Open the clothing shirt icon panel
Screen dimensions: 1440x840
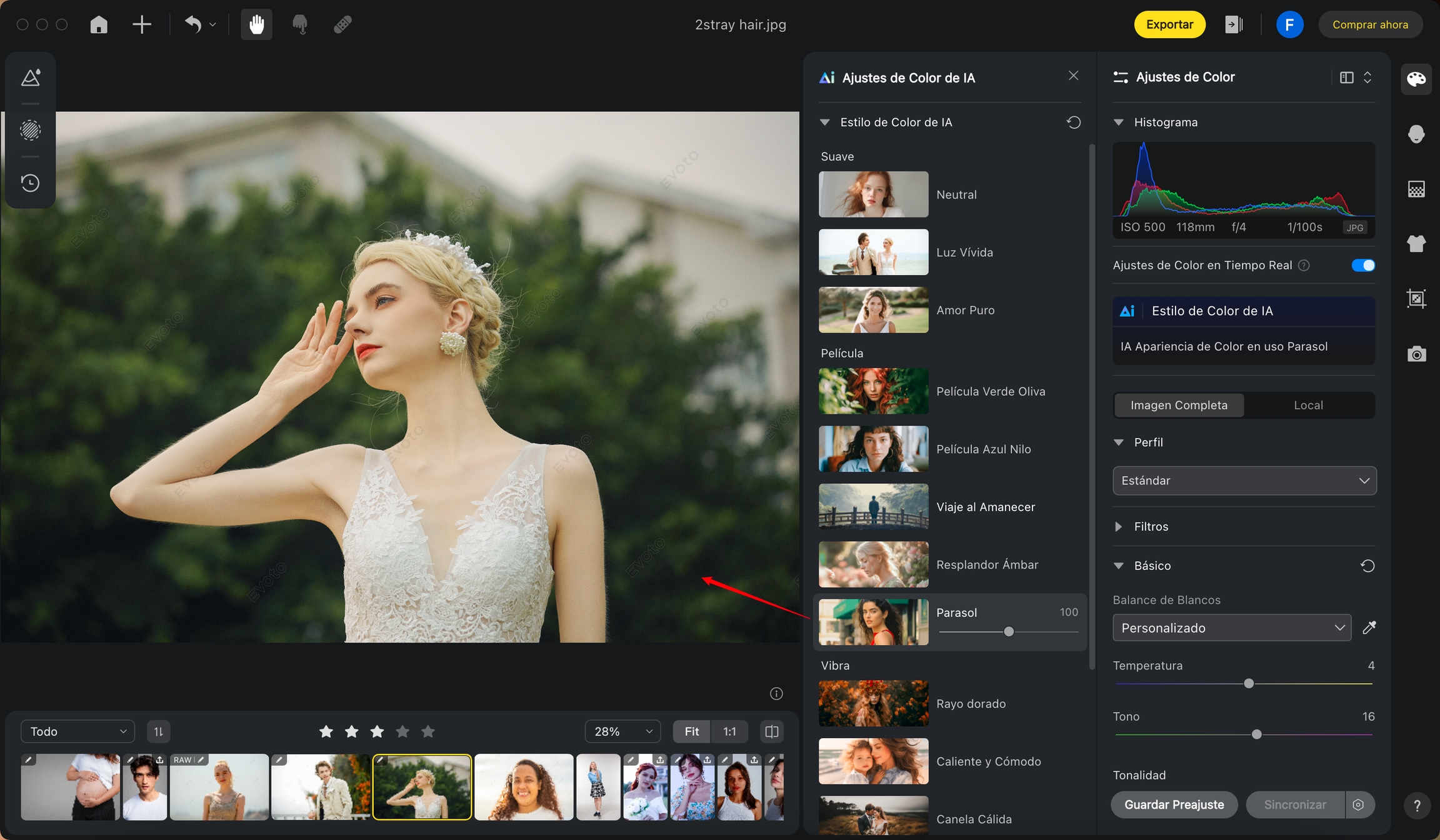coord(1416,244)
